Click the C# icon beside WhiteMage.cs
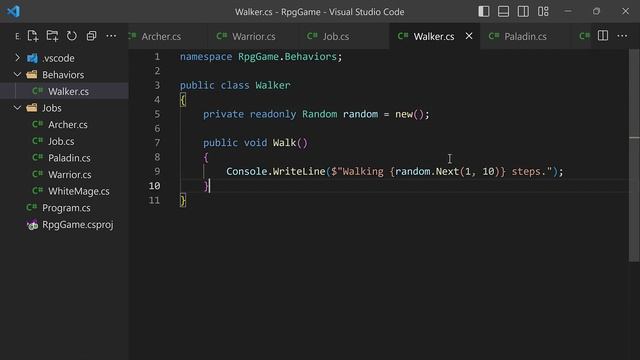640x360 pixels. pos(38,191)
